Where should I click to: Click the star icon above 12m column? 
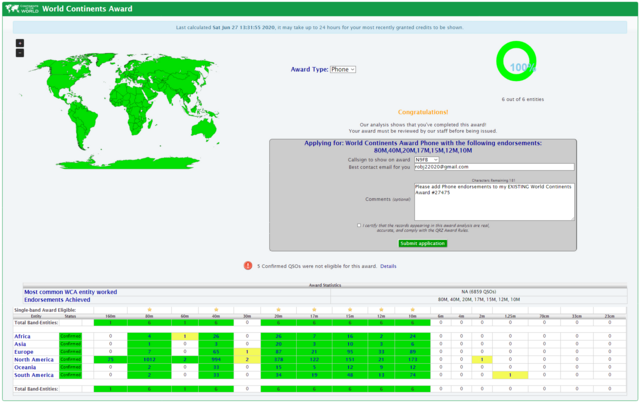(x=381, y=310)
